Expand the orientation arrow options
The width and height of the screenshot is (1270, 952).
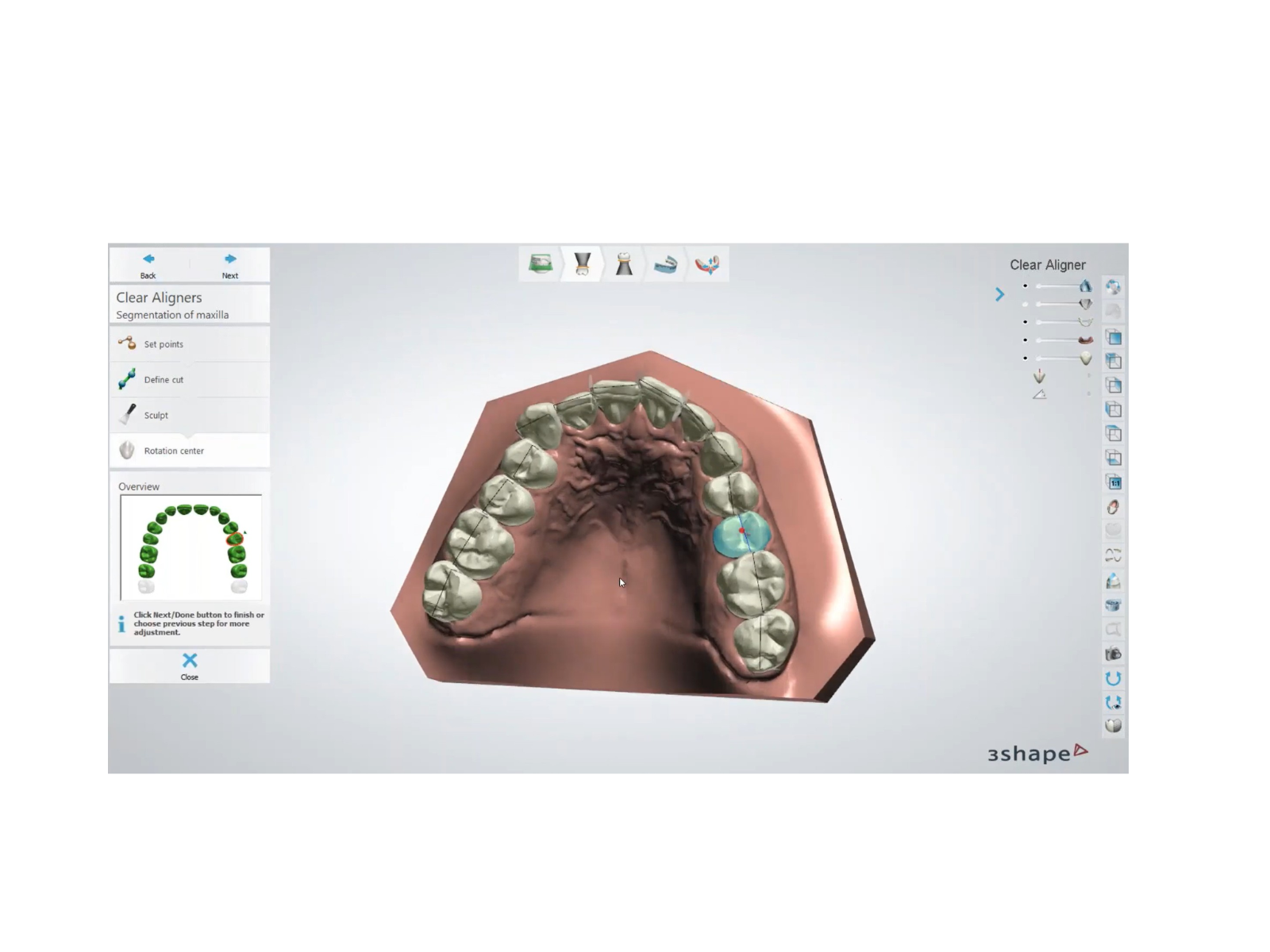[1090, 375]
